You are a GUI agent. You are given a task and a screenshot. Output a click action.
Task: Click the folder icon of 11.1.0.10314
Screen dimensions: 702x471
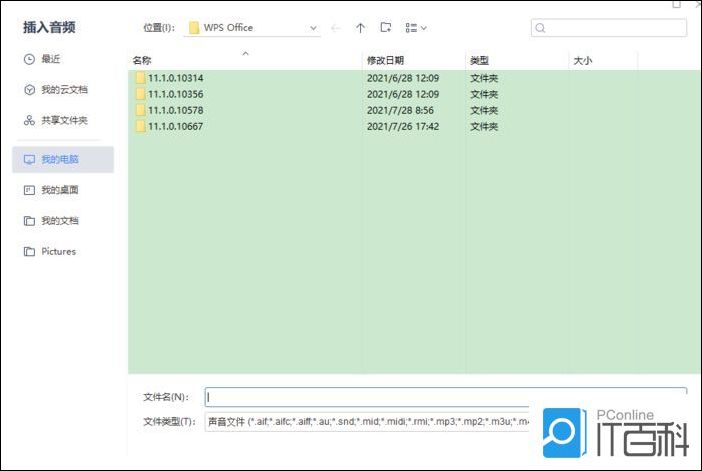point(141,78)
